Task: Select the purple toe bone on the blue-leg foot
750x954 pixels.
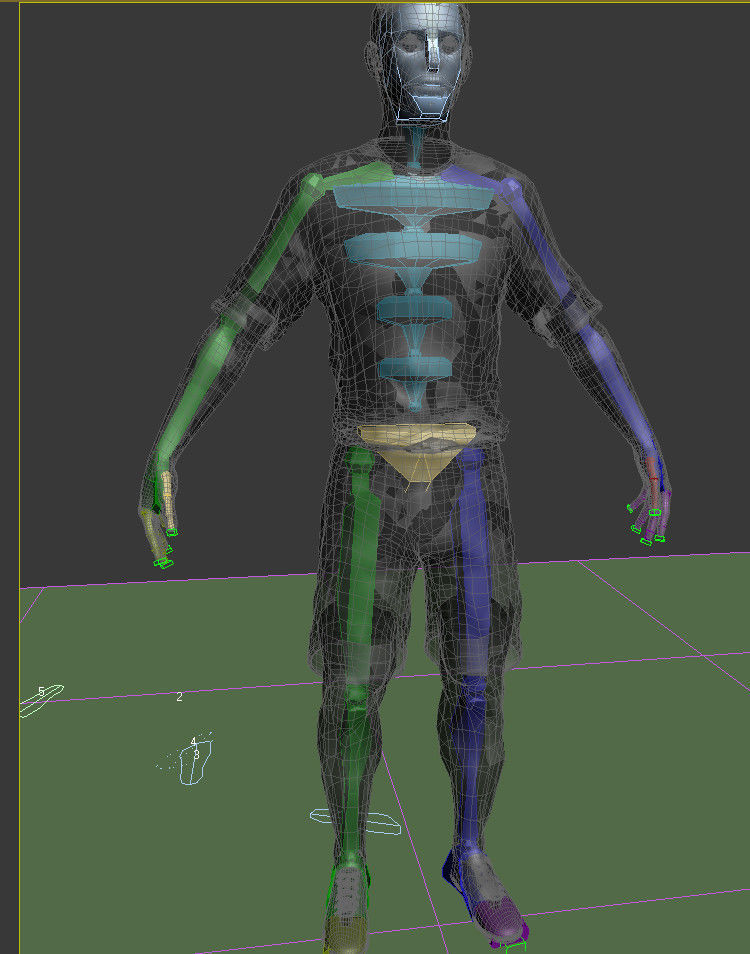Action: click(x=499, y=920)
